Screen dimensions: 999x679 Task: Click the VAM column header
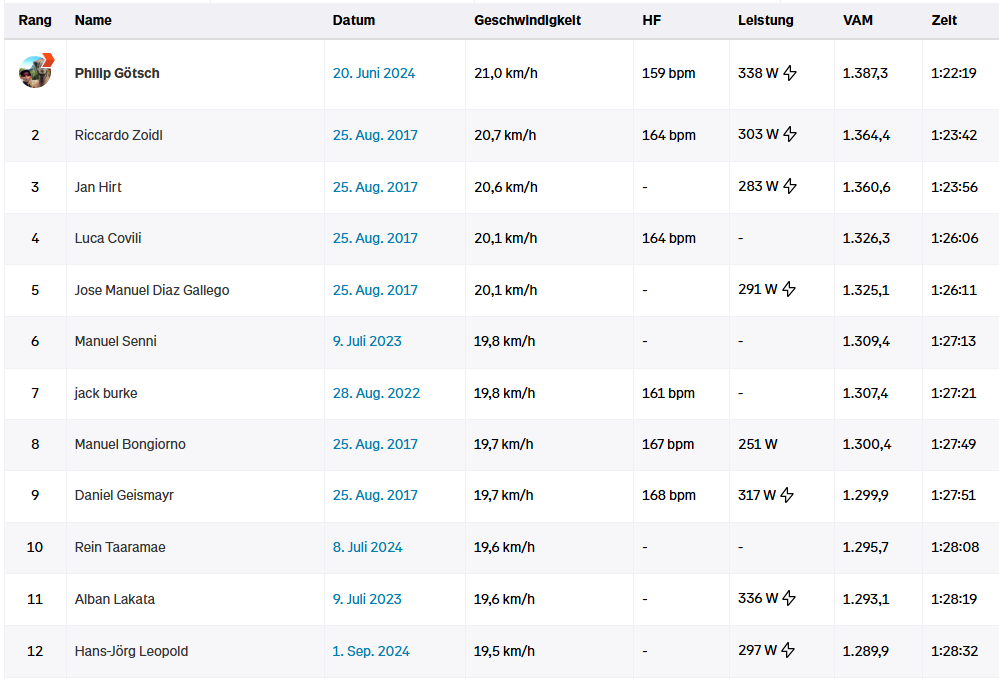[858, 20]
